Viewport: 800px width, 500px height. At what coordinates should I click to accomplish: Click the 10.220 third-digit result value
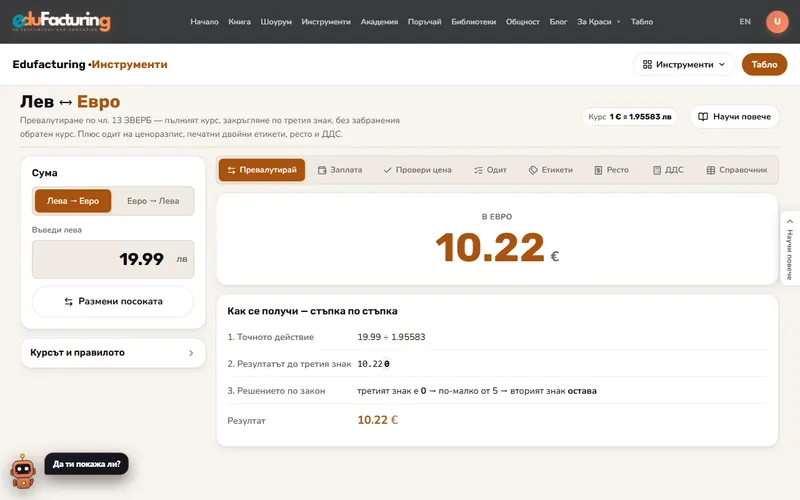(373, 364)
